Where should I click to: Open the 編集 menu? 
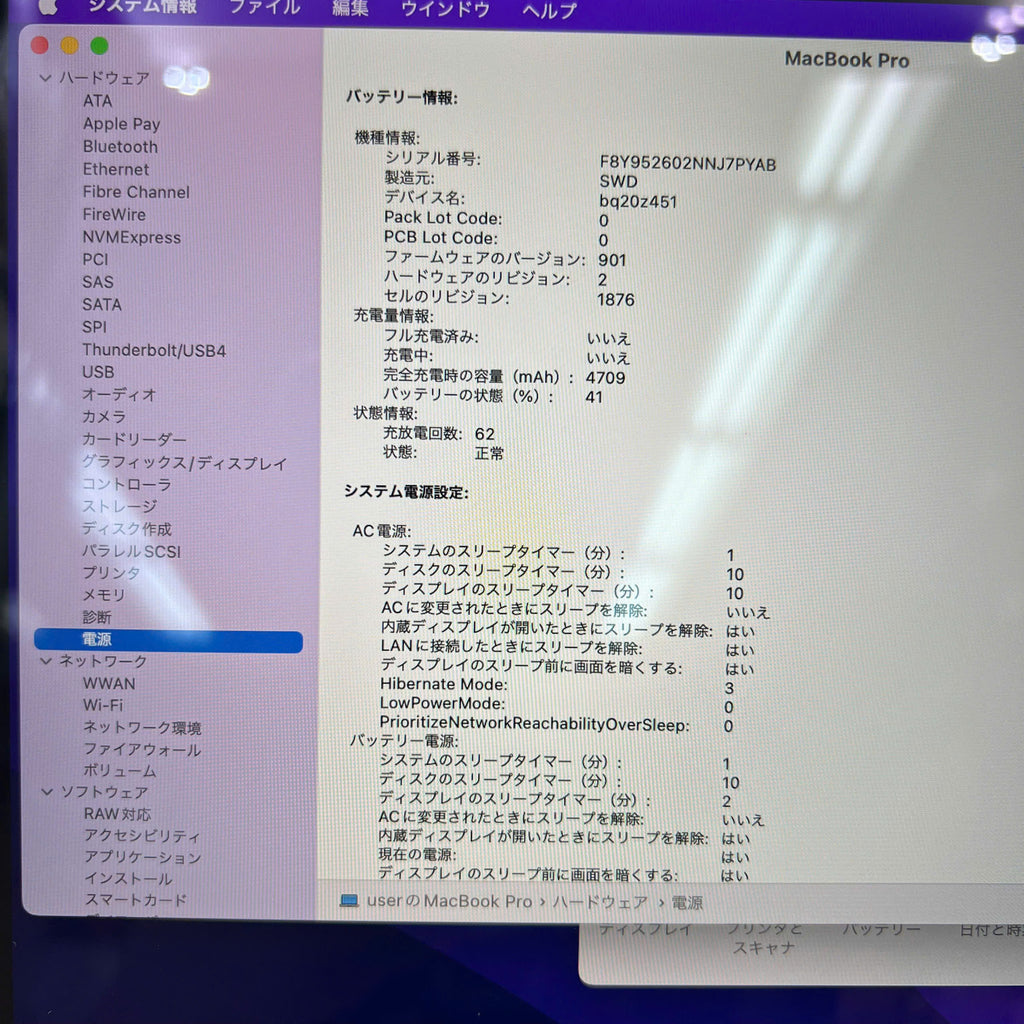(350, 8)
